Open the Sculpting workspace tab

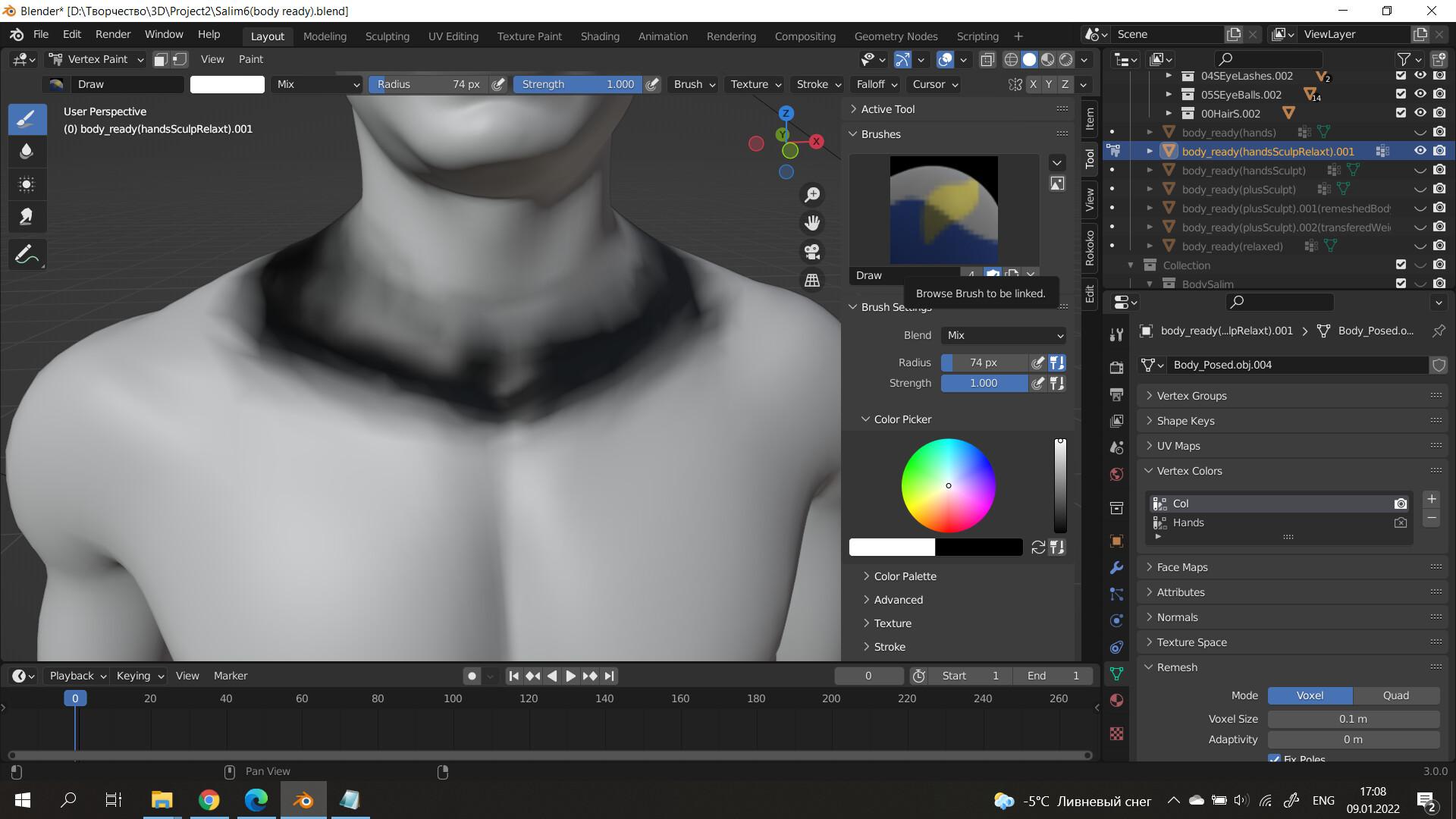[x=388, y=35]
